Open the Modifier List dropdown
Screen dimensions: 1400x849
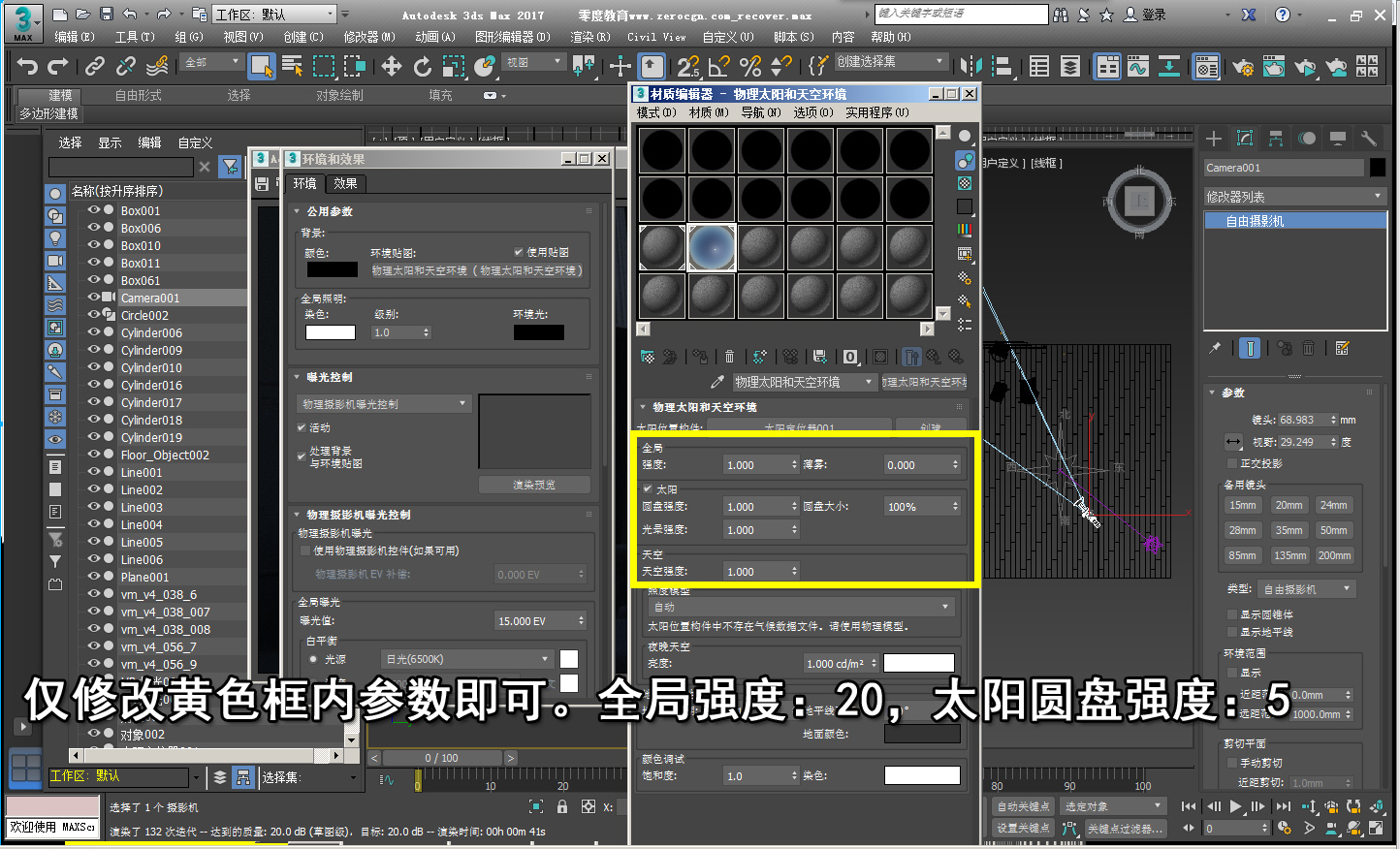[1294, 196]
